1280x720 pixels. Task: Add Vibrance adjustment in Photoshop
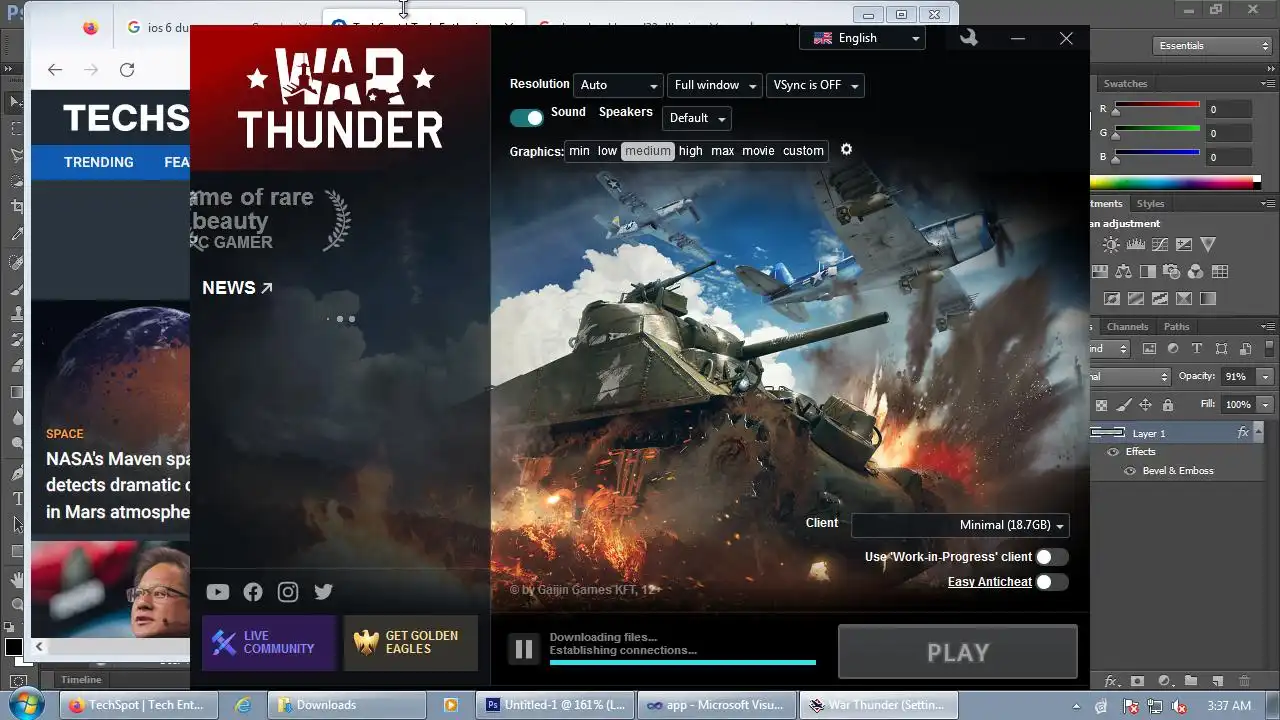1208,244
